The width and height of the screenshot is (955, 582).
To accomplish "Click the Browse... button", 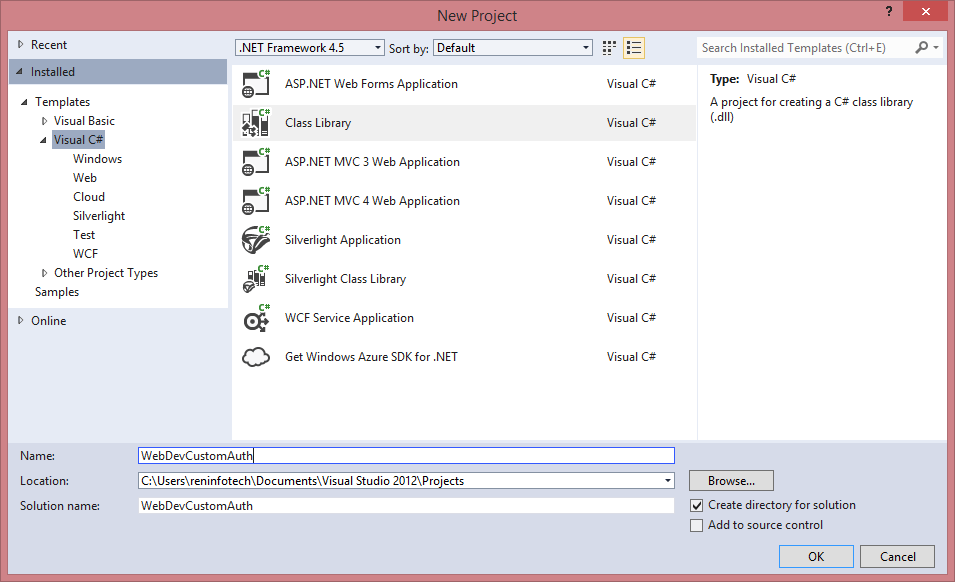I will tap(731, 481).
